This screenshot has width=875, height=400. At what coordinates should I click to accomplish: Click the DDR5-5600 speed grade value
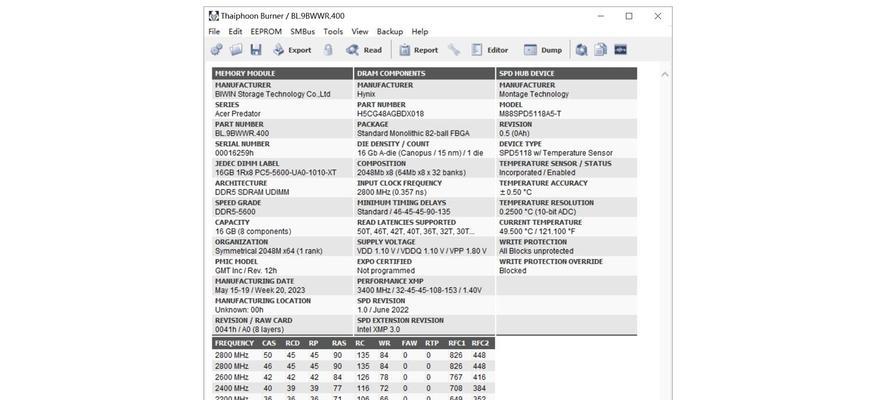pos(235,212)
